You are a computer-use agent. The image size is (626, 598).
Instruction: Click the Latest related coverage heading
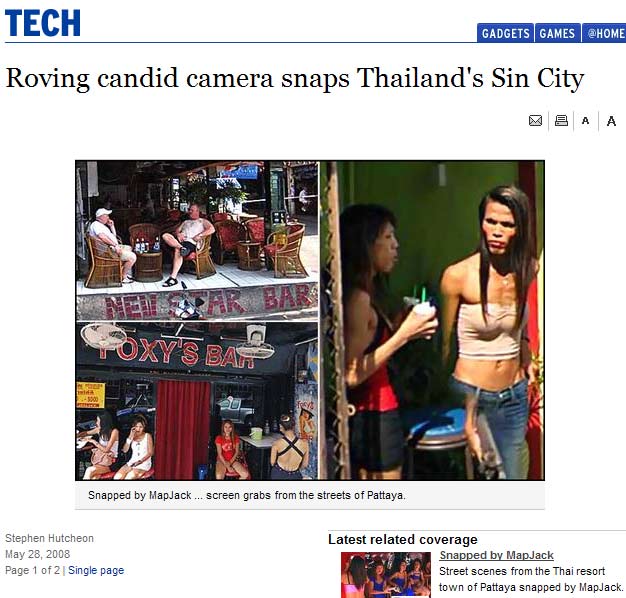click(x=403, y=539)
